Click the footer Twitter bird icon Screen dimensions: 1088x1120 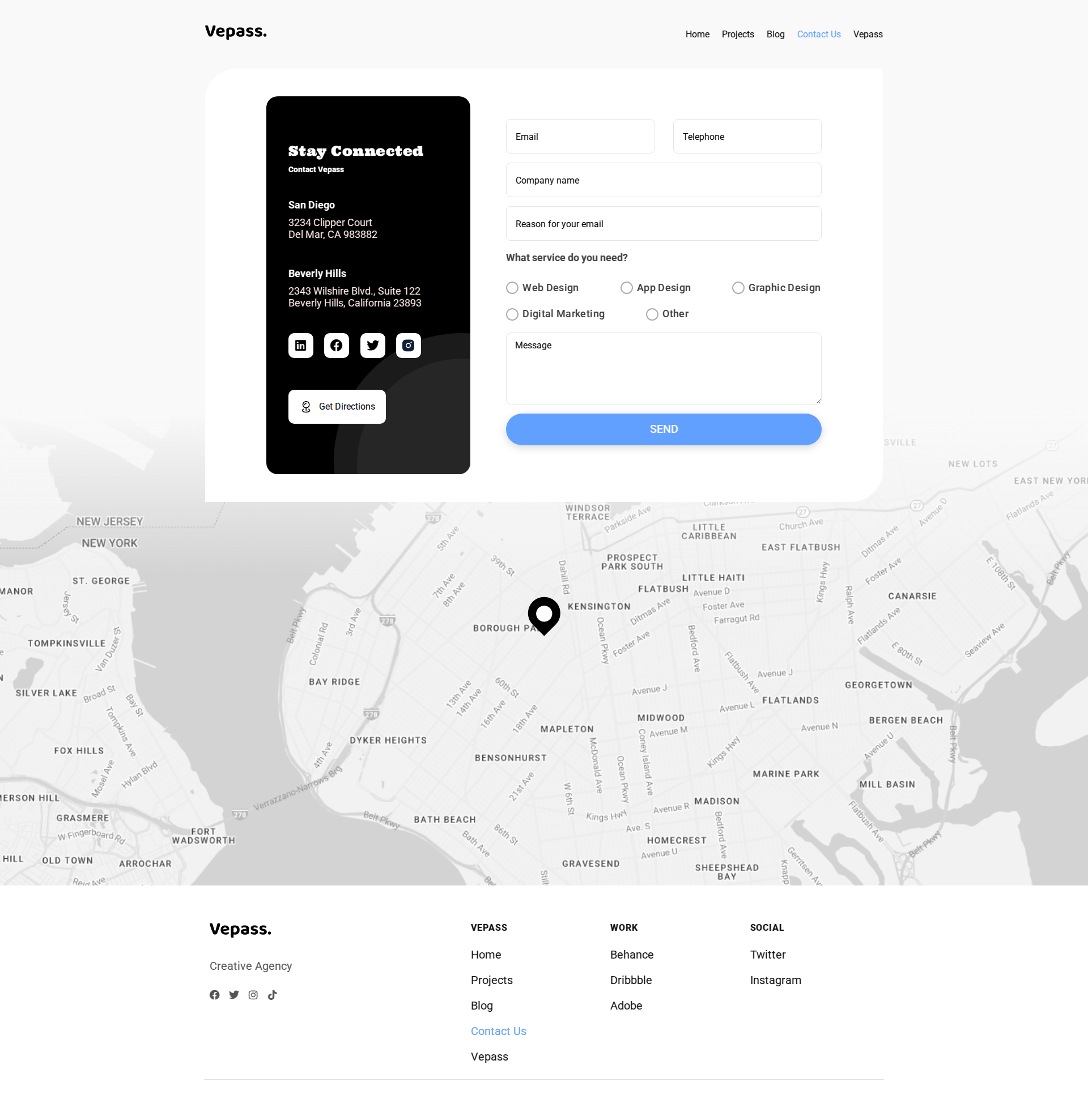[234, 995]
